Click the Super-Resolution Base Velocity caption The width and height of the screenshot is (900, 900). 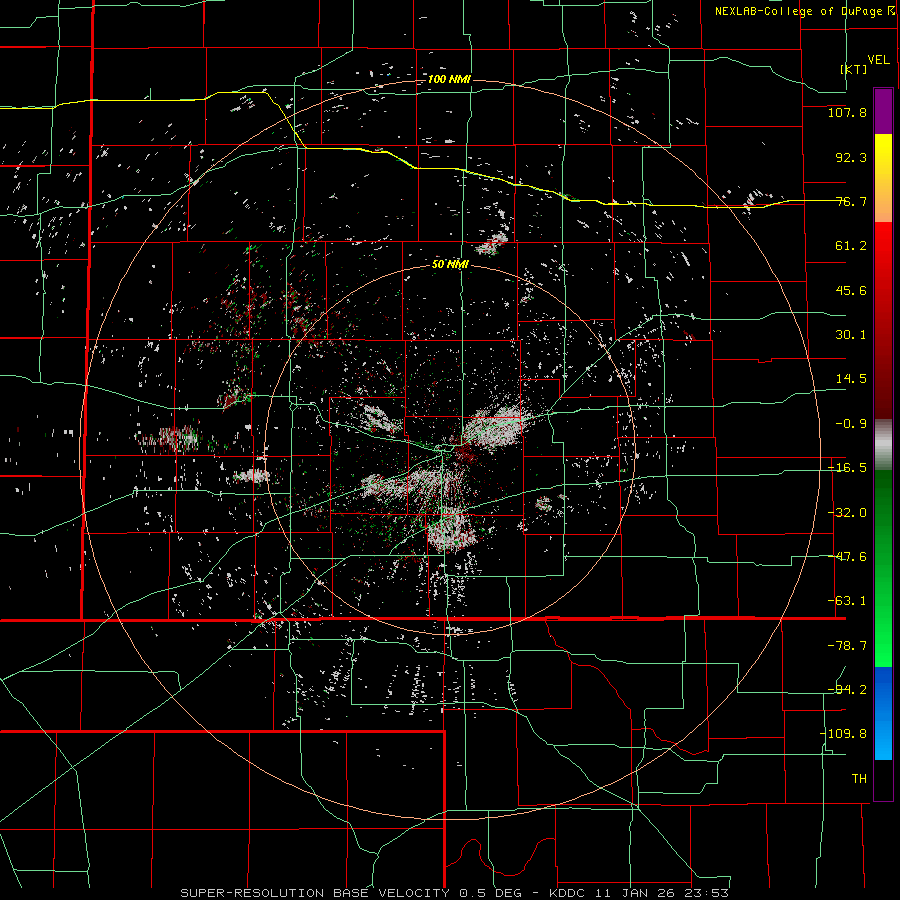coord(455,893)
